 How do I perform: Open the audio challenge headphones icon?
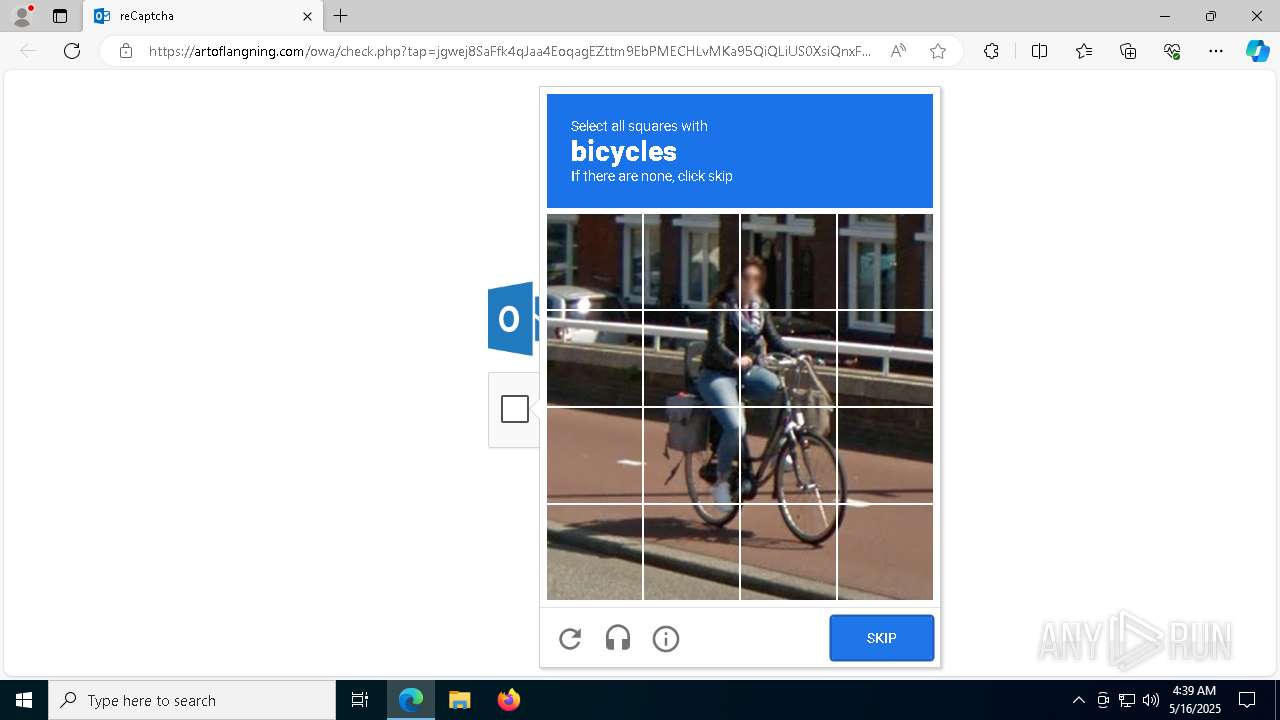pyautogui.click(x=618, y=639)
